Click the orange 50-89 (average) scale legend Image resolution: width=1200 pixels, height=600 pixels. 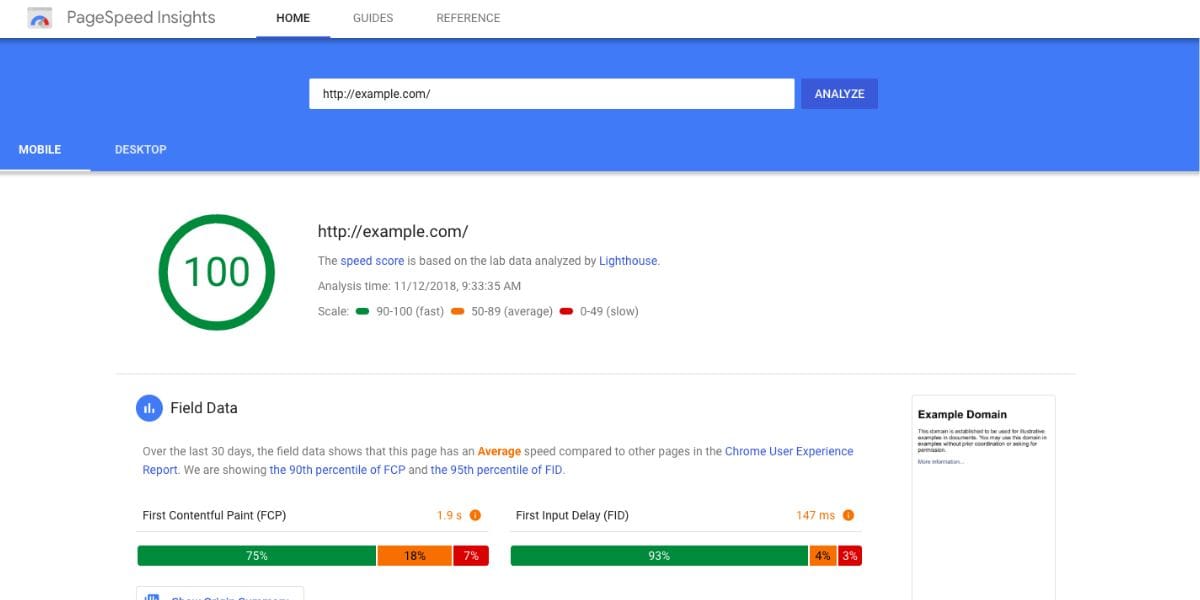pos(502,311)
